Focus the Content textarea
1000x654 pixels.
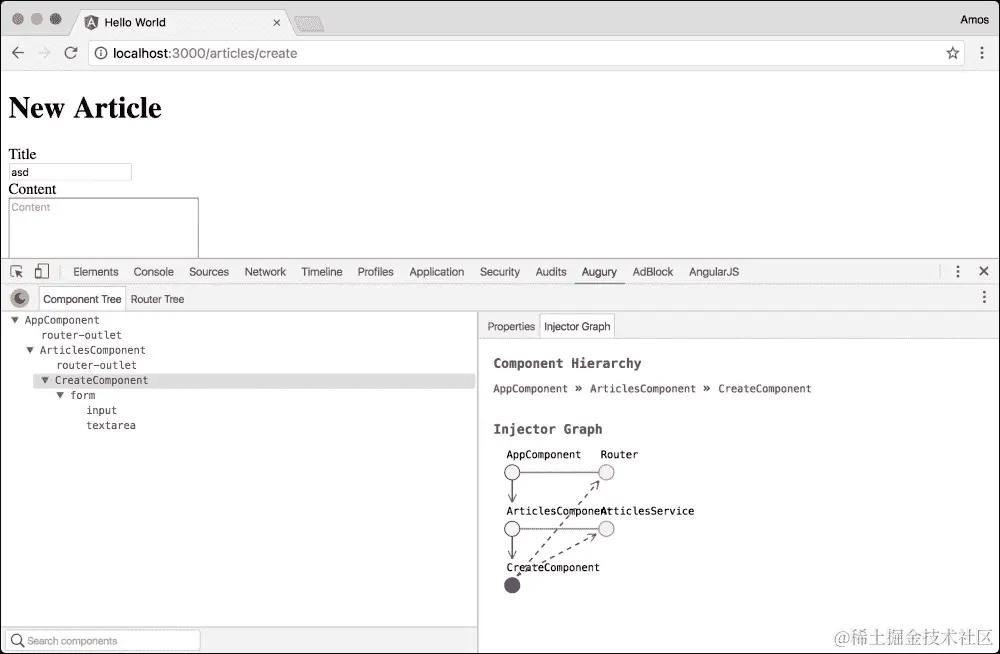coord(103,228)
